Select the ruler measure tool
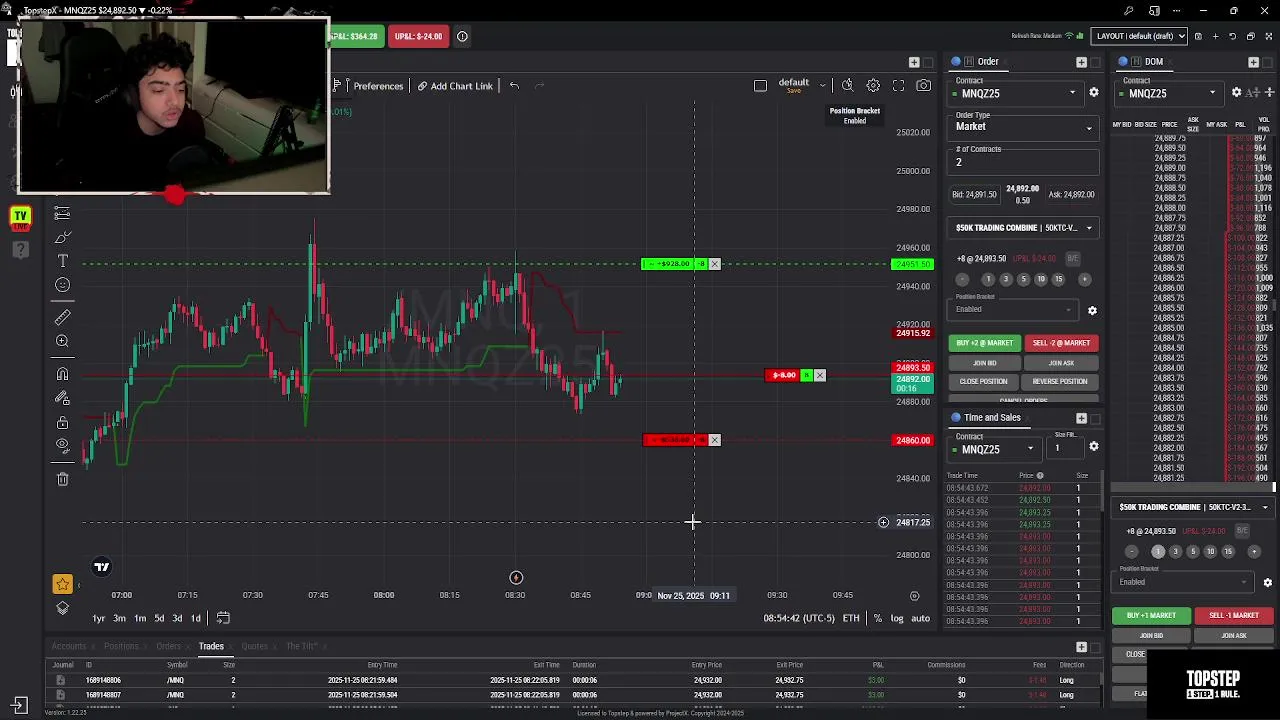The width and height of the screenshot is (1280, 720). coord(62,317)
